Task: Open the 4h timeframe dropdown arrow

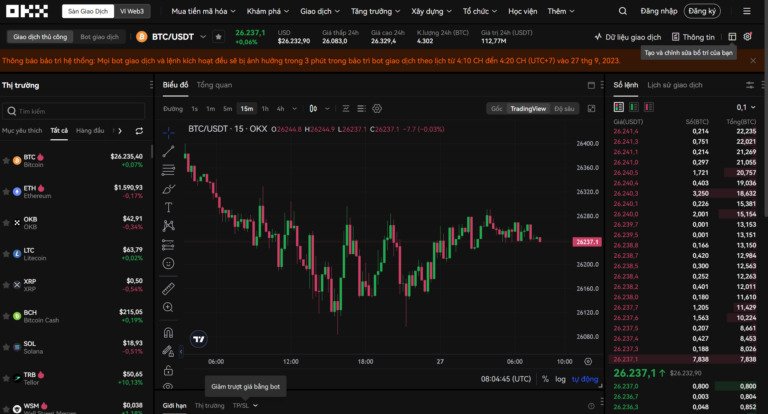Action: 294,108
